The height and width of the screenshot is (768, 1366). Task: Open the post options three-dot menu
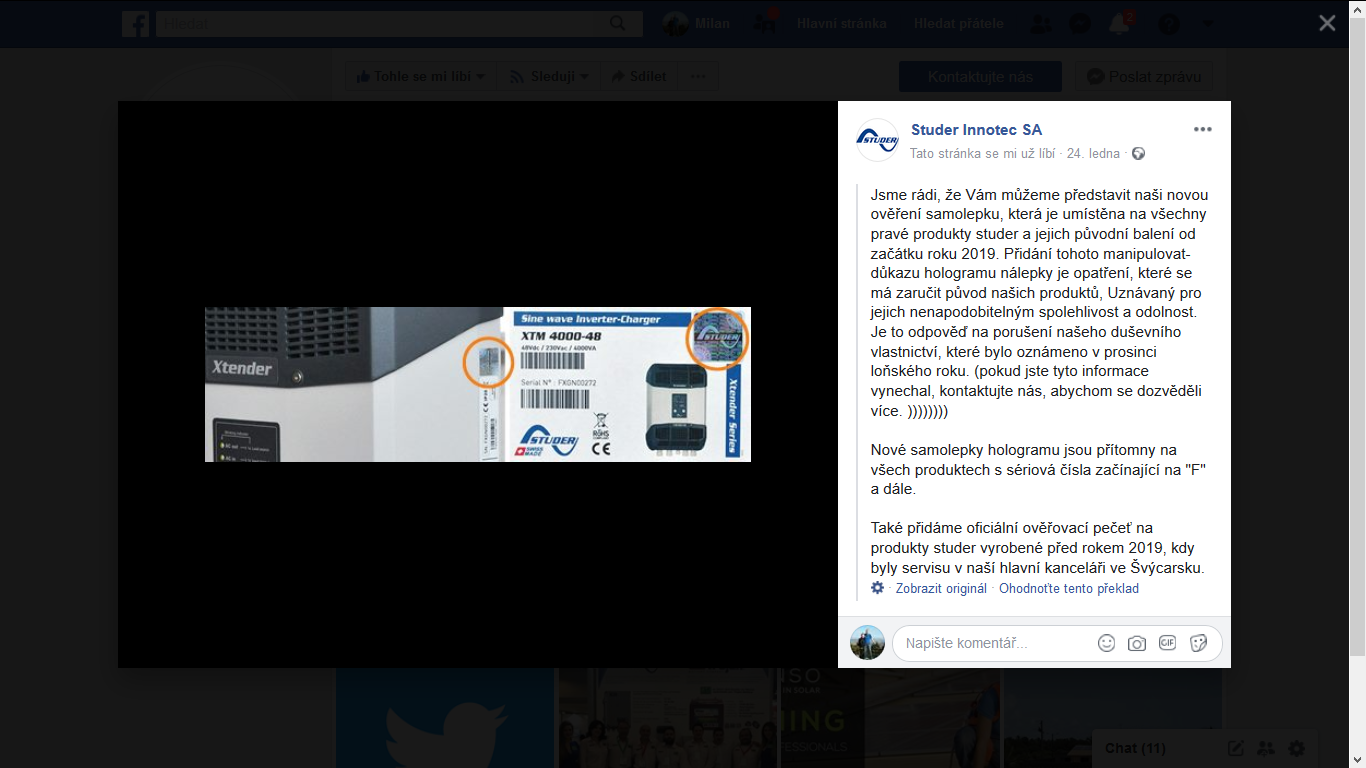[x=1203, y=130]
